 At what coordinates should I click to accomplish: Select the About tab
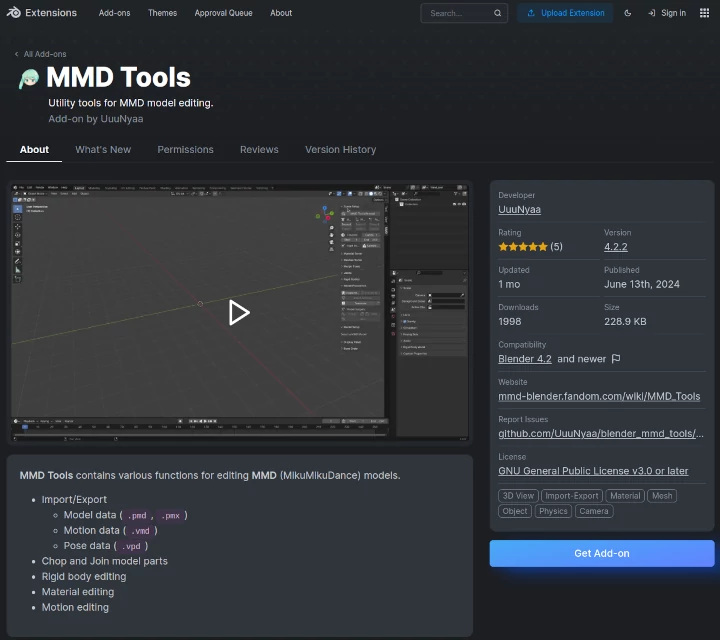(x=34, y=150)
